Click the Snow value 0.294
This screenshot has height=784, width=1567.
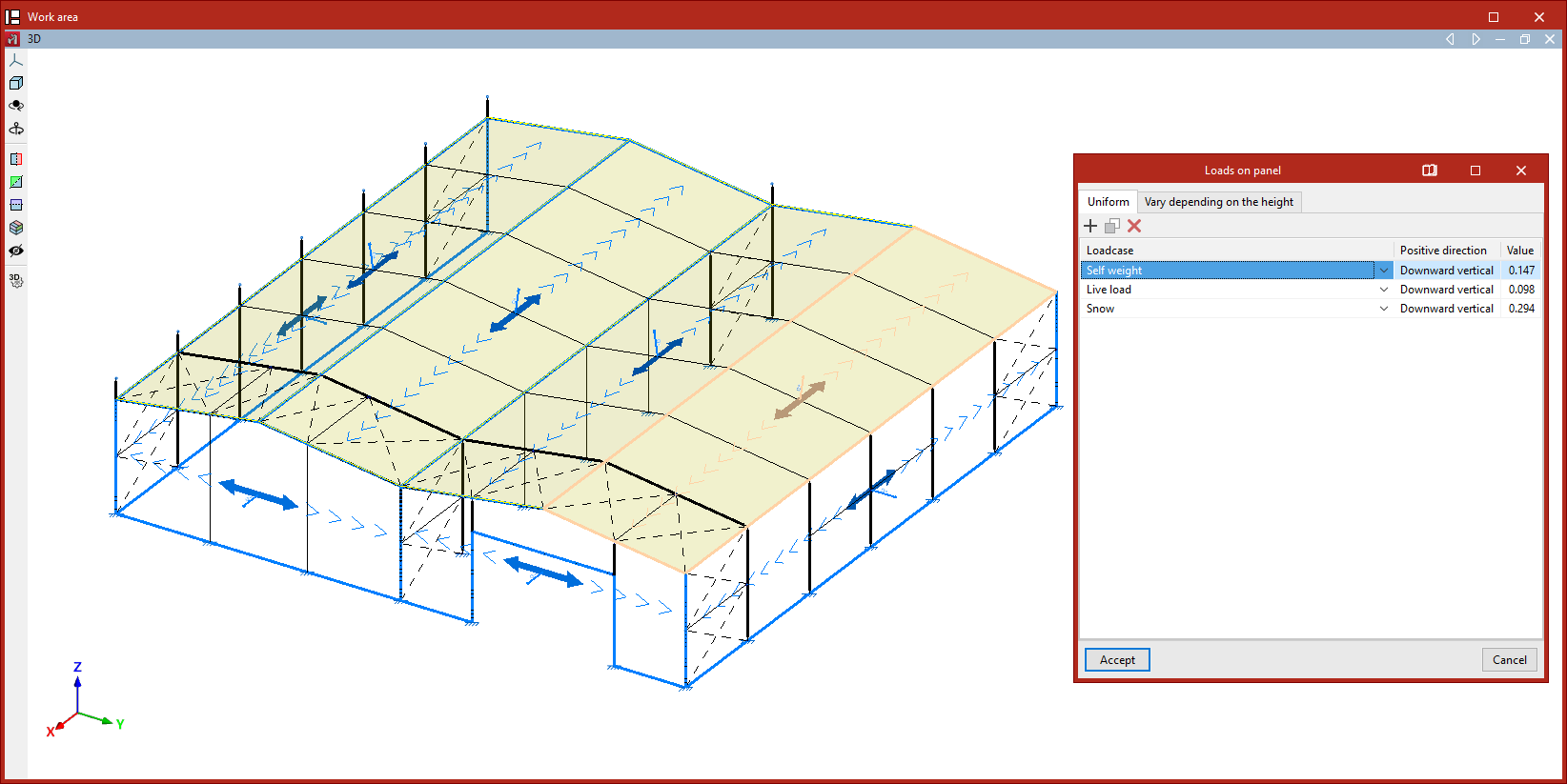pyautogui.click(x=1521, y=309)
